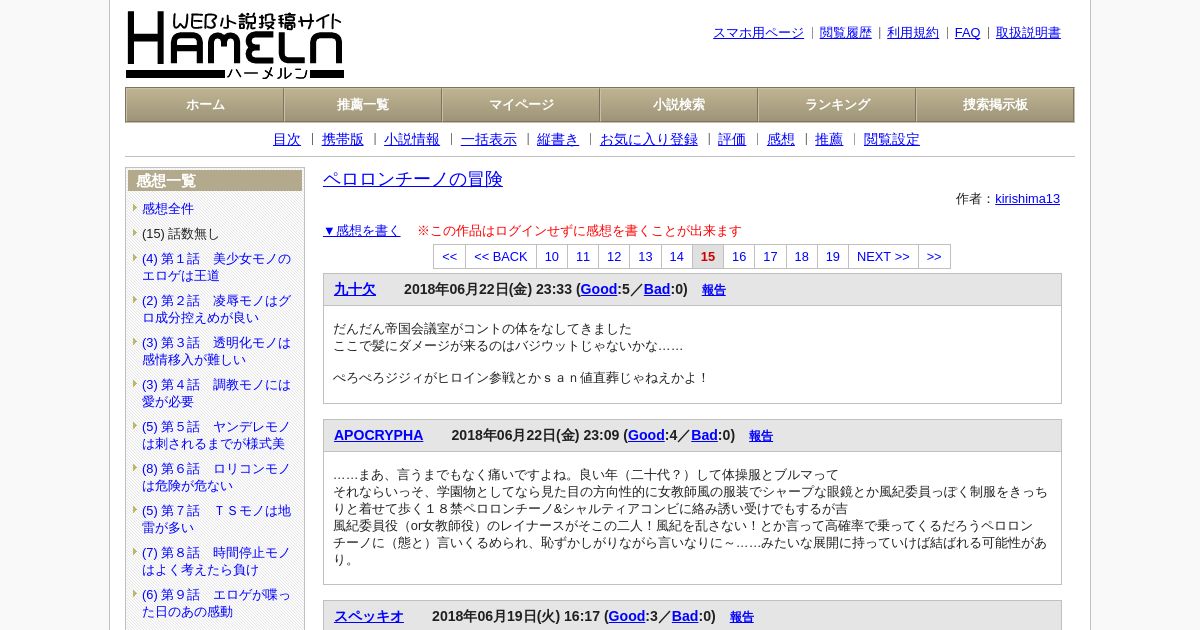1200x630 pixels.
Task: Go to review page 18
Action: (802, 257)
